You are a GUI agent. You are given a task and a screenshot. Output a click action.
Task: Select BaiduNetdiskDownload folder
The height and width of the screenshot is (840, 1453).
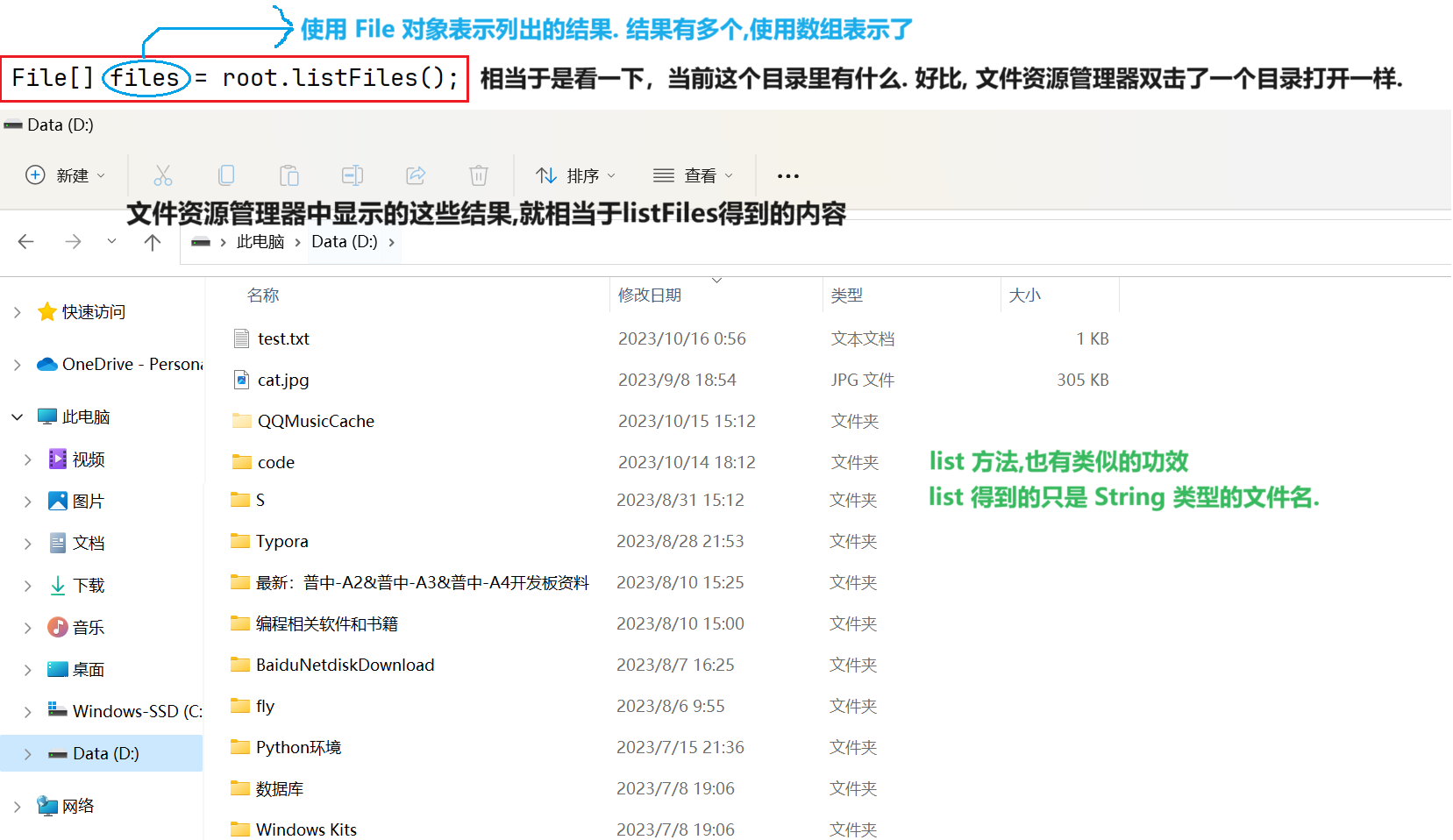point(345,665)
